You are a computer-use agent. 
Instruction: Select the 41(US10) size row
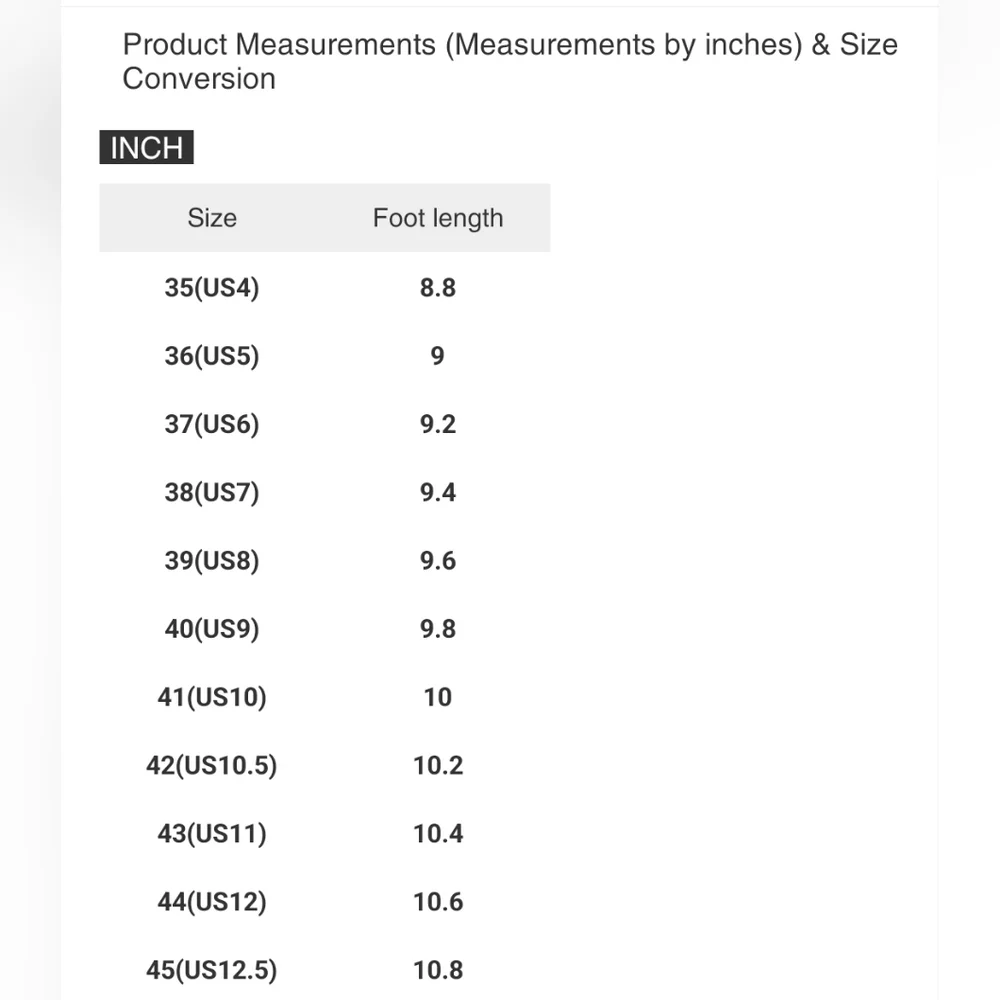(x=325, y=697)
